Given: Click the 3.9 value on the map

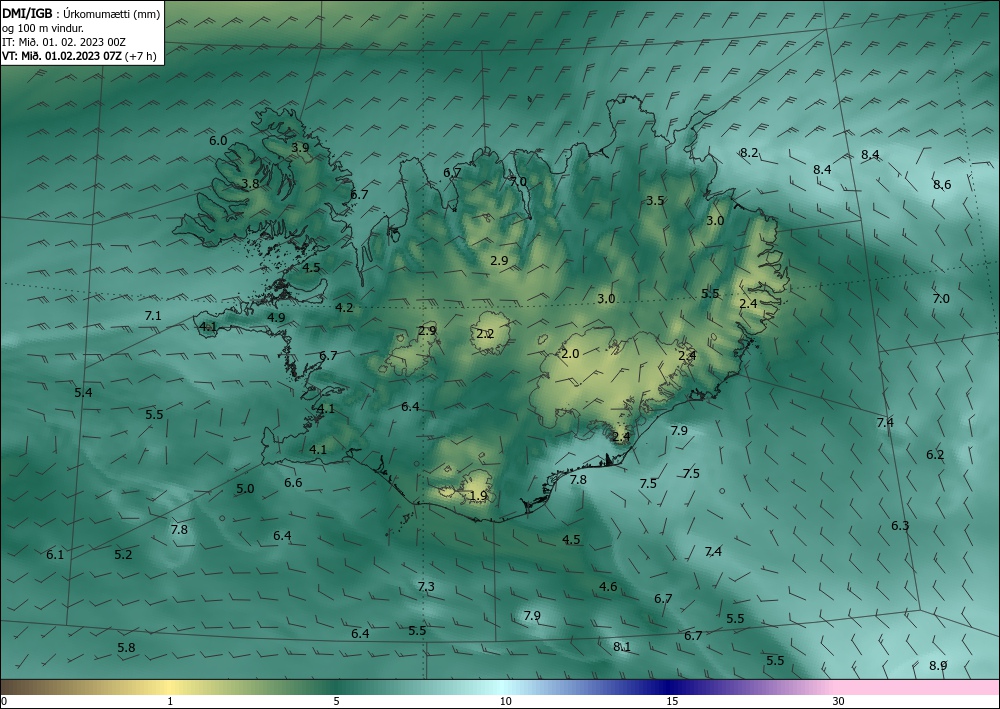Looking at the screenshot, I should pyautogui.click(x=300, y=147).
